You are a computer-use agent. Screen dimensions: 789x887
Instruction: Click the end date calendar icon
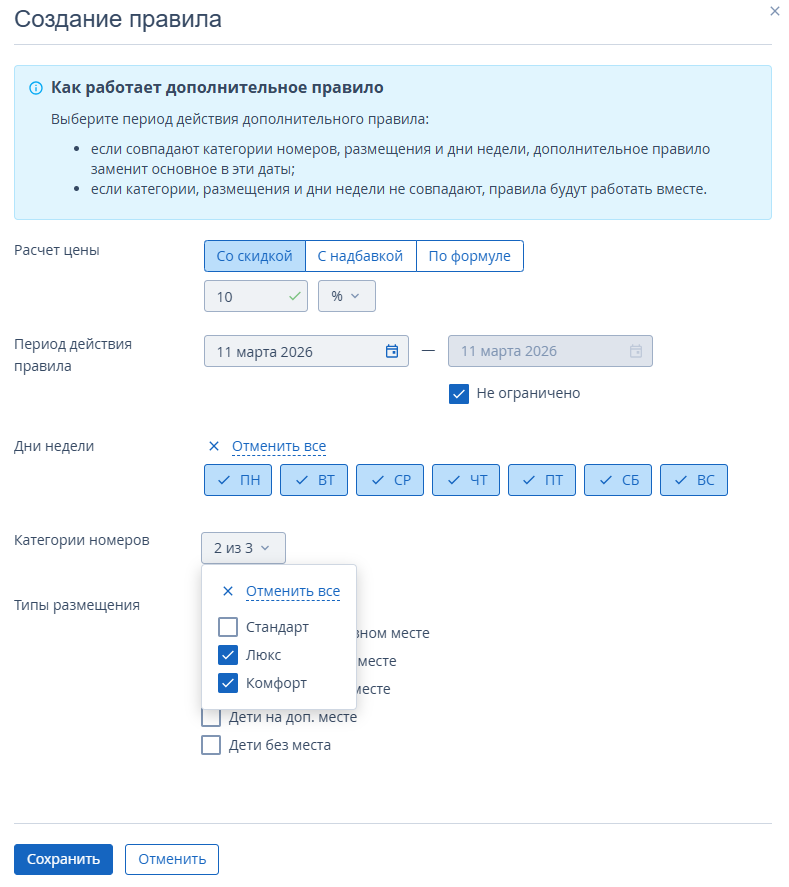636,351
